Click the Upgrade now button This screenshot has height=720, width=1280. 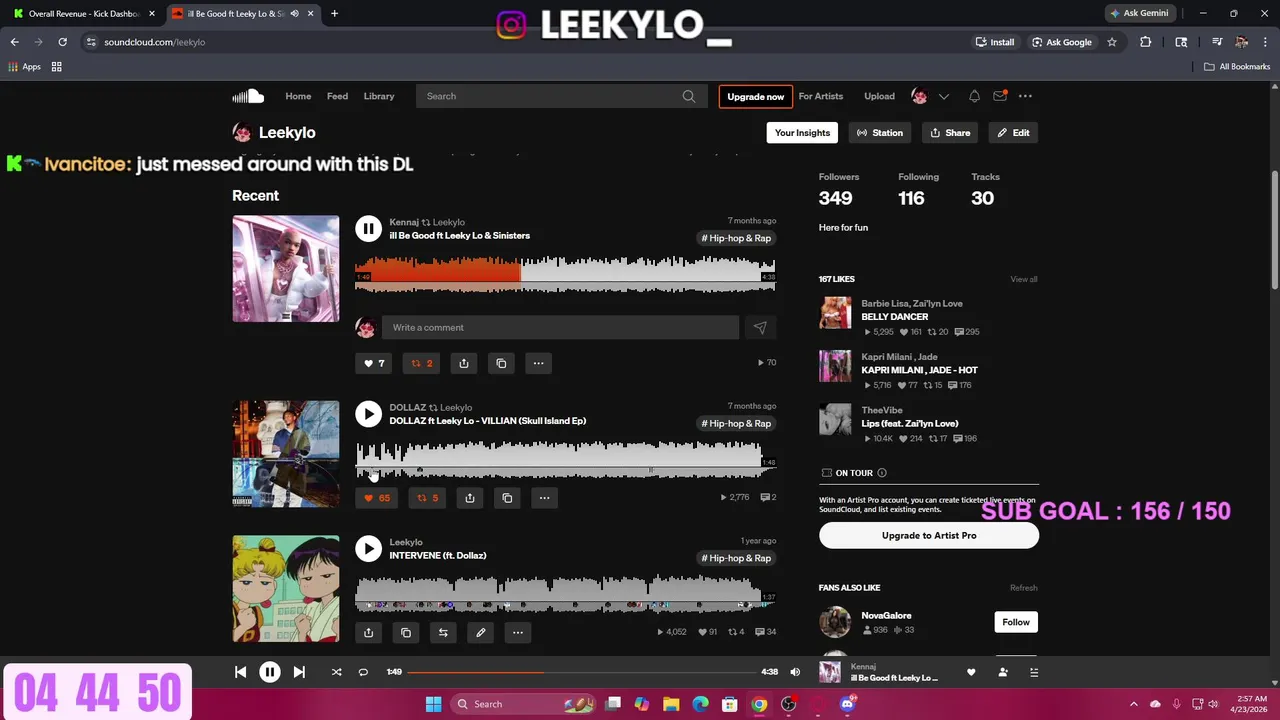pos(756,96)
